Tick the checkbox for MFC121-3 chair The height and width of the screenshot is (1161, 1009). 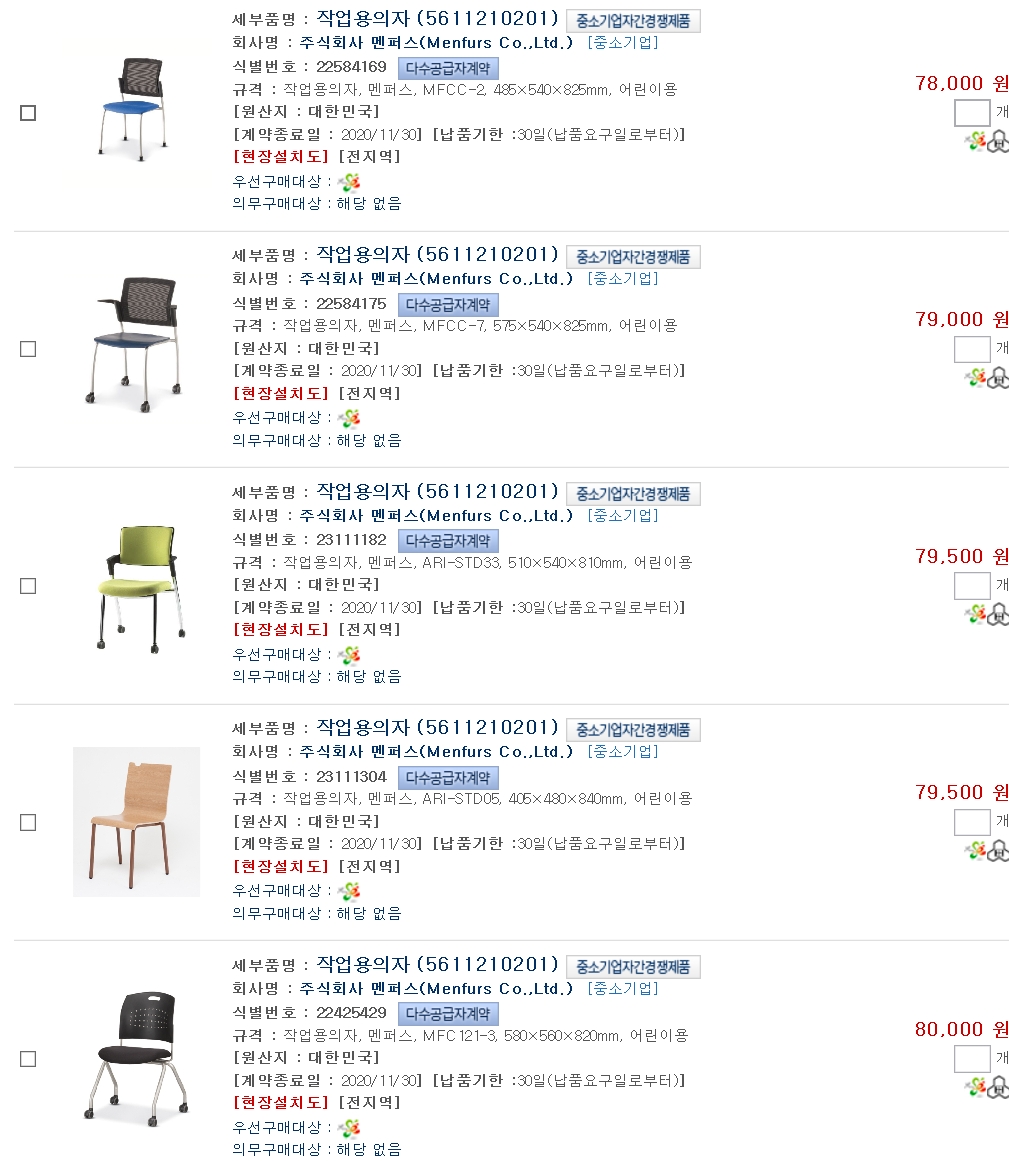28,1059
